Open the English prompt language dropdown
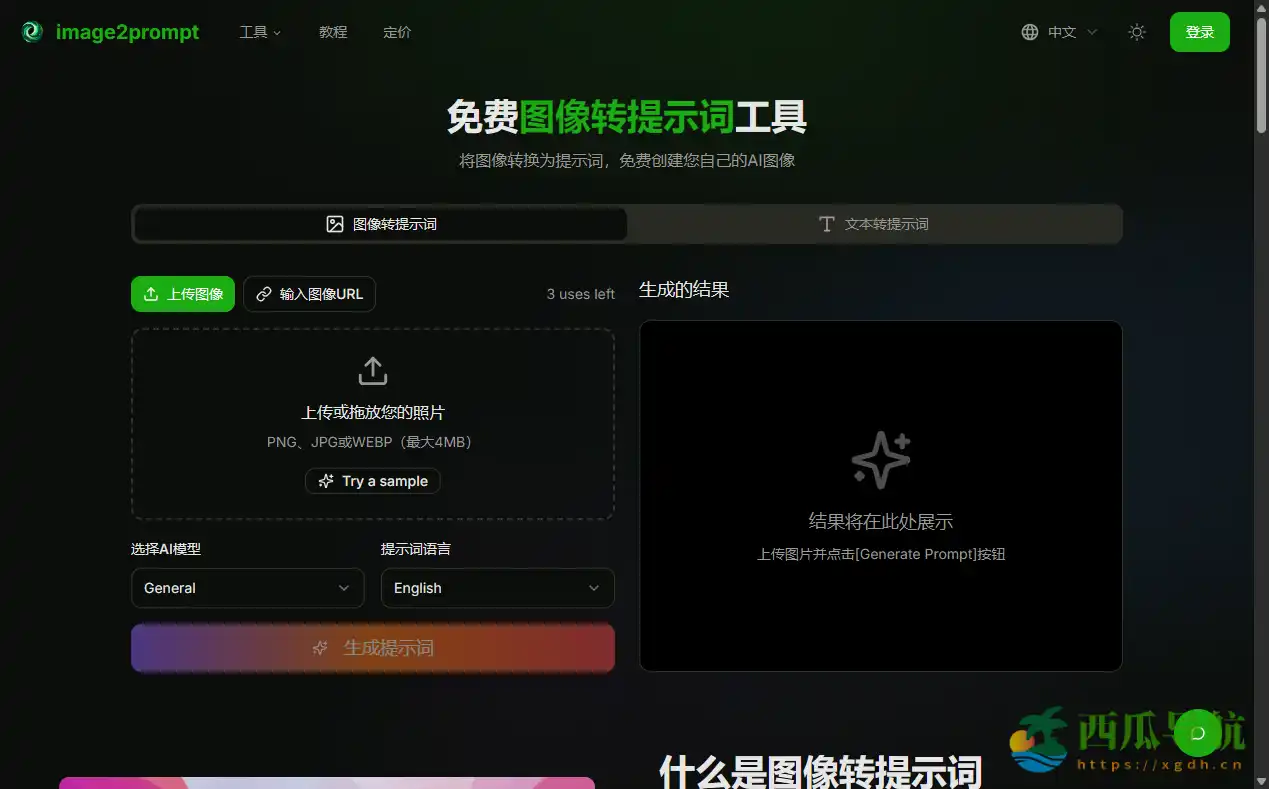The height and width of the screenshot is (789, 1269). (x=497, y=588)
